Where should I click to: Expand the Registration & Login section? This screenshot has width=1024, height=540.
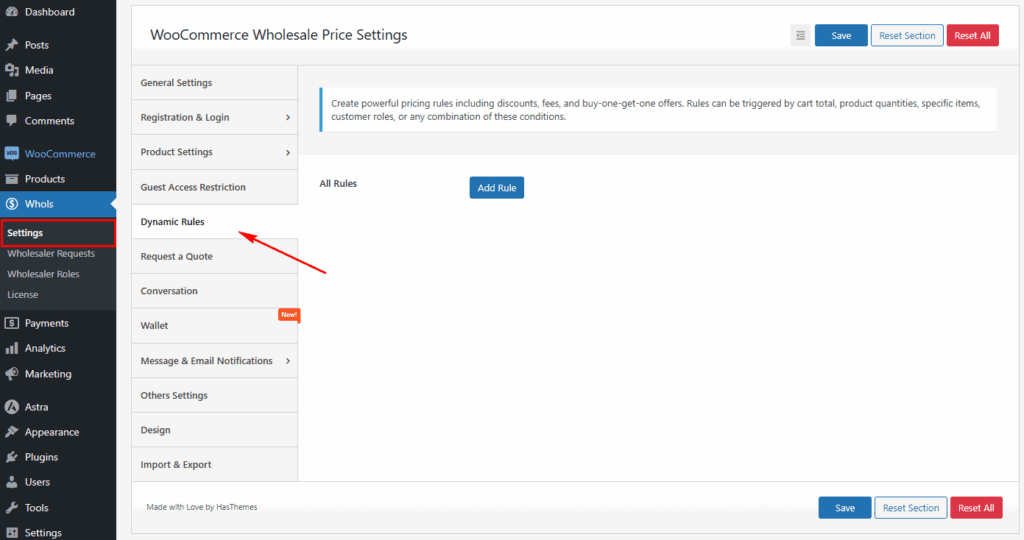coord(214,118)
